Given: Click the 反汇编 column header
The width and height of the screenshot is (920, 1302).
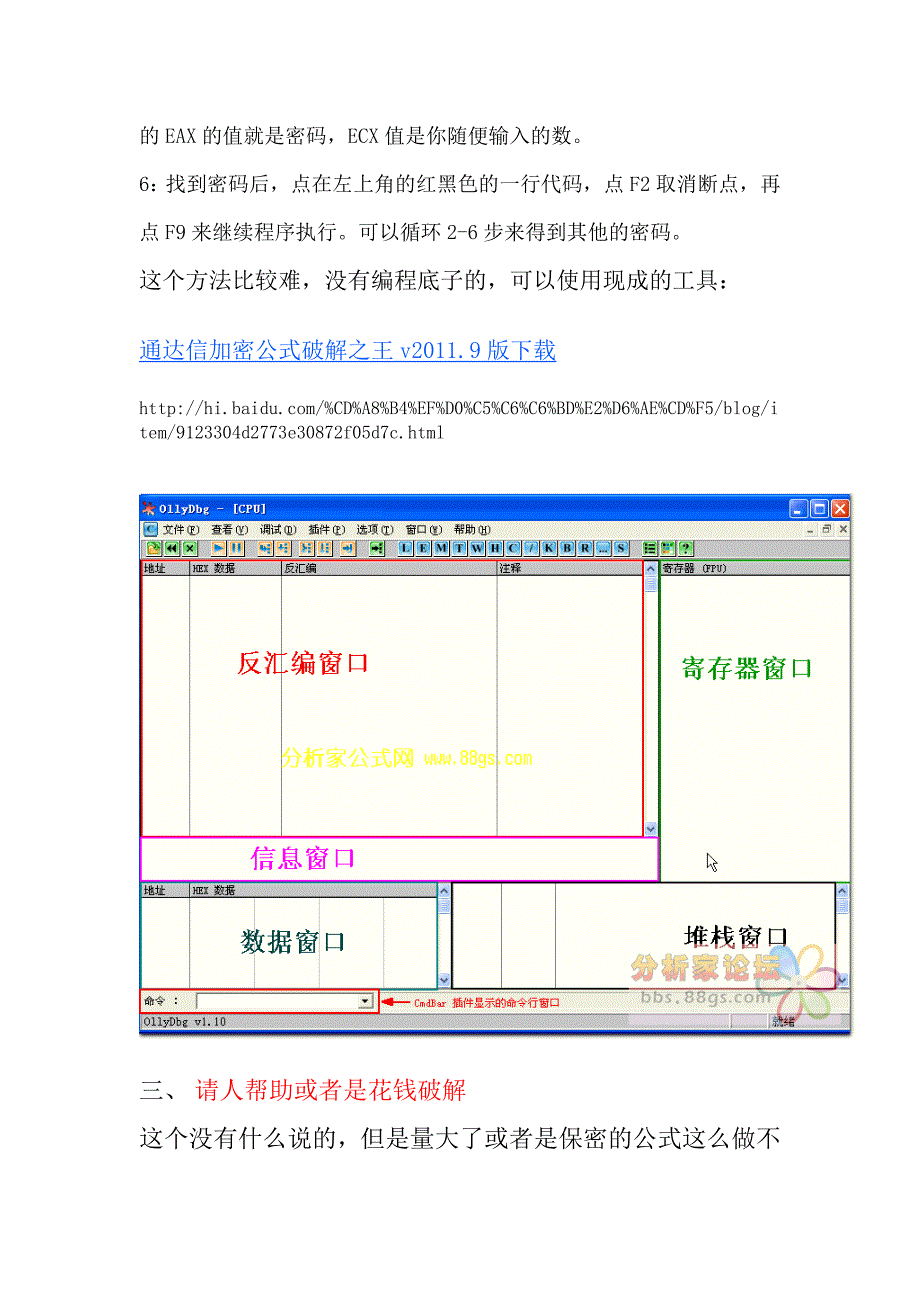Looking at the screenshot, I should point(389,568).
